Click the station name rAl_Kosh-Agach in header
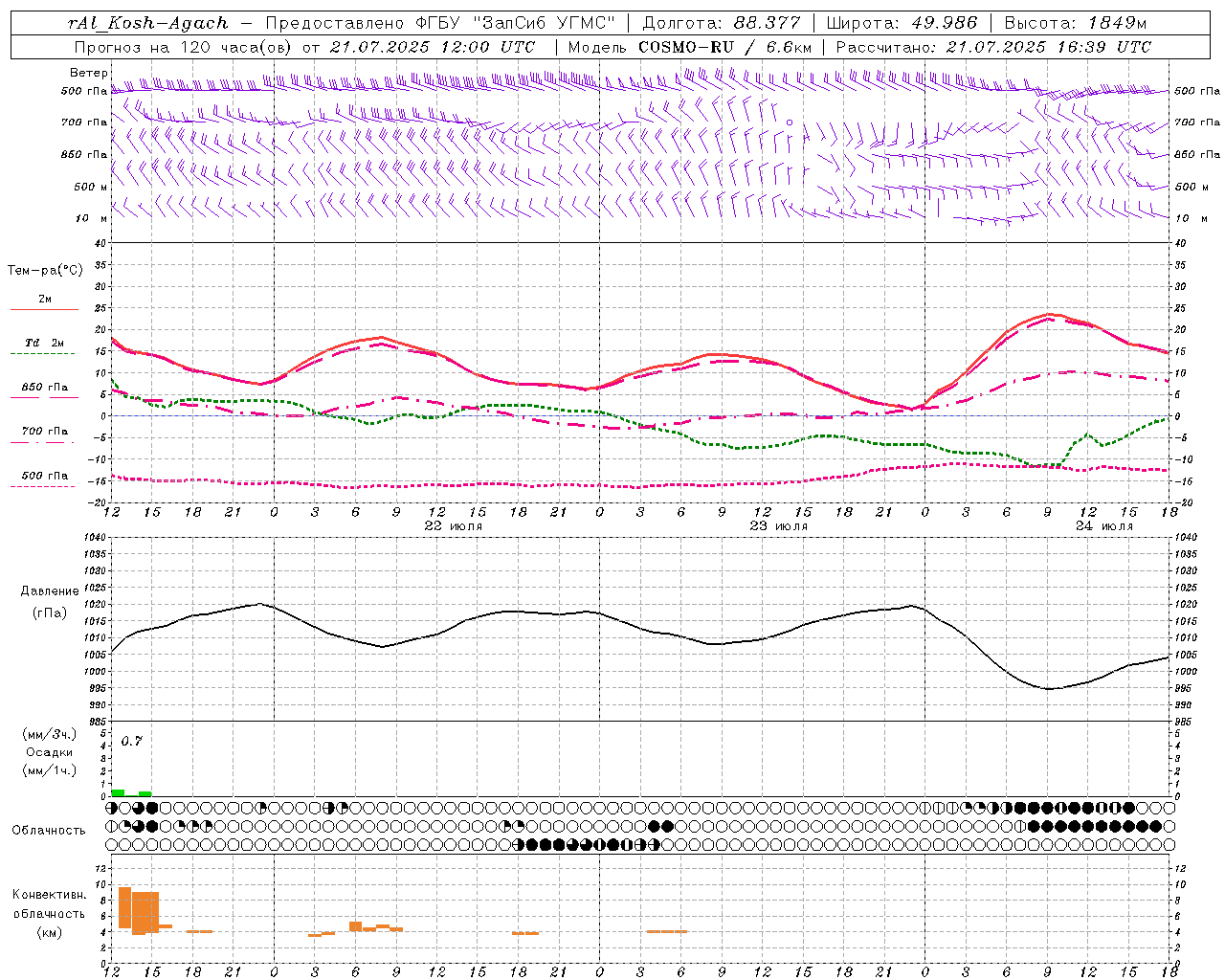This screenshot has width=1225, height=980. click(x=148, y=23)
